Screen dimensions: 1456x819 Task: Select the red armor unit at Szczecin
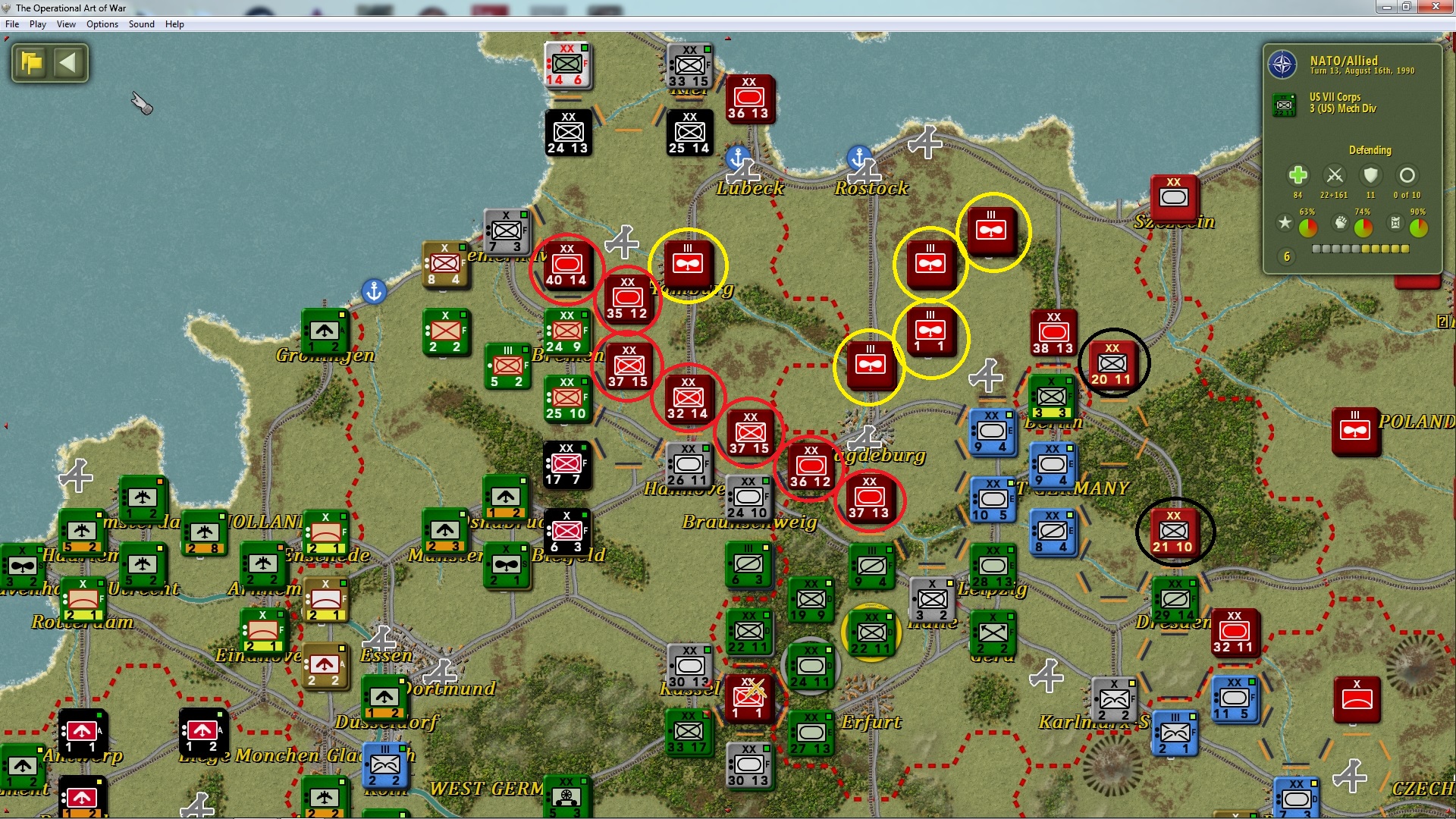tap(1173, 199)
